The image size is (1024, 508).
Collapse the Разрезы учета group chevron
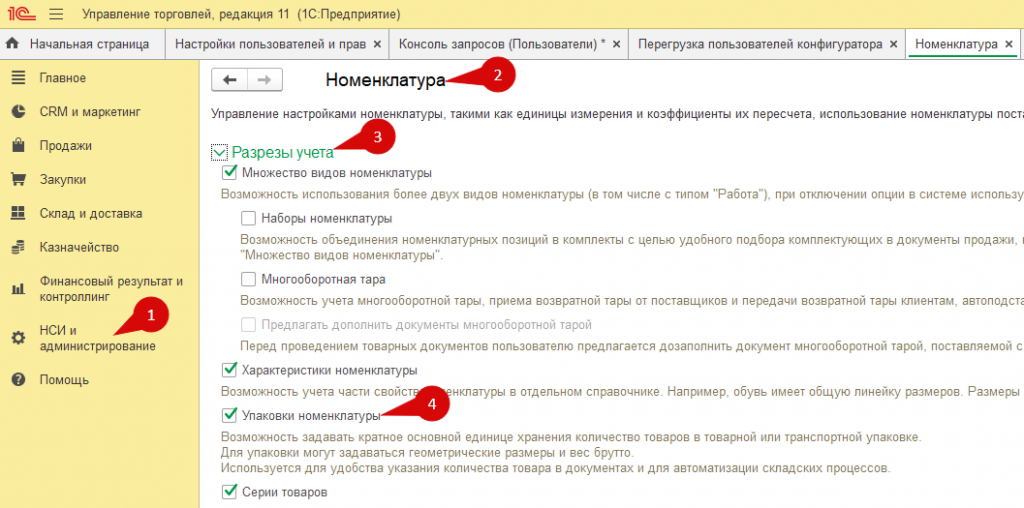point(219,153)
